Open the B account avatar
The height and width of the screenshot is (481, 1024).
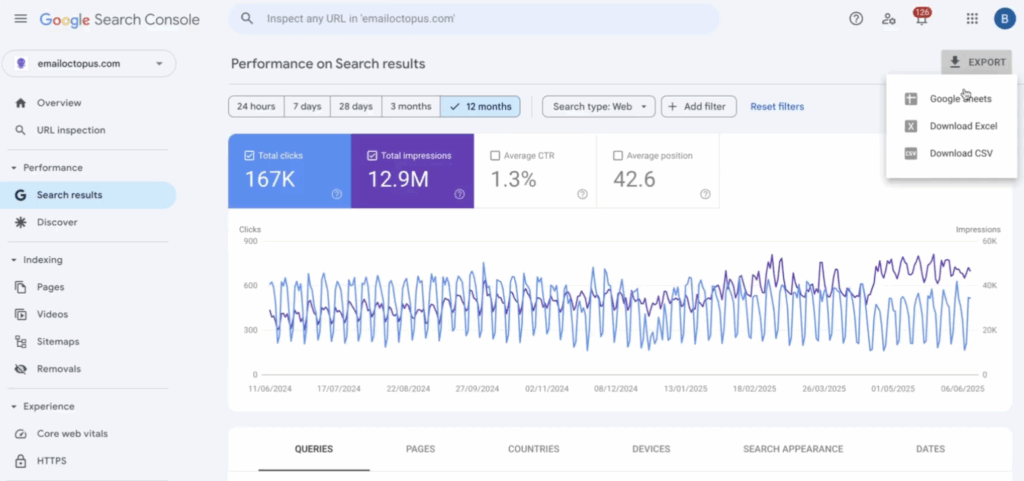tap(1005, 19)
